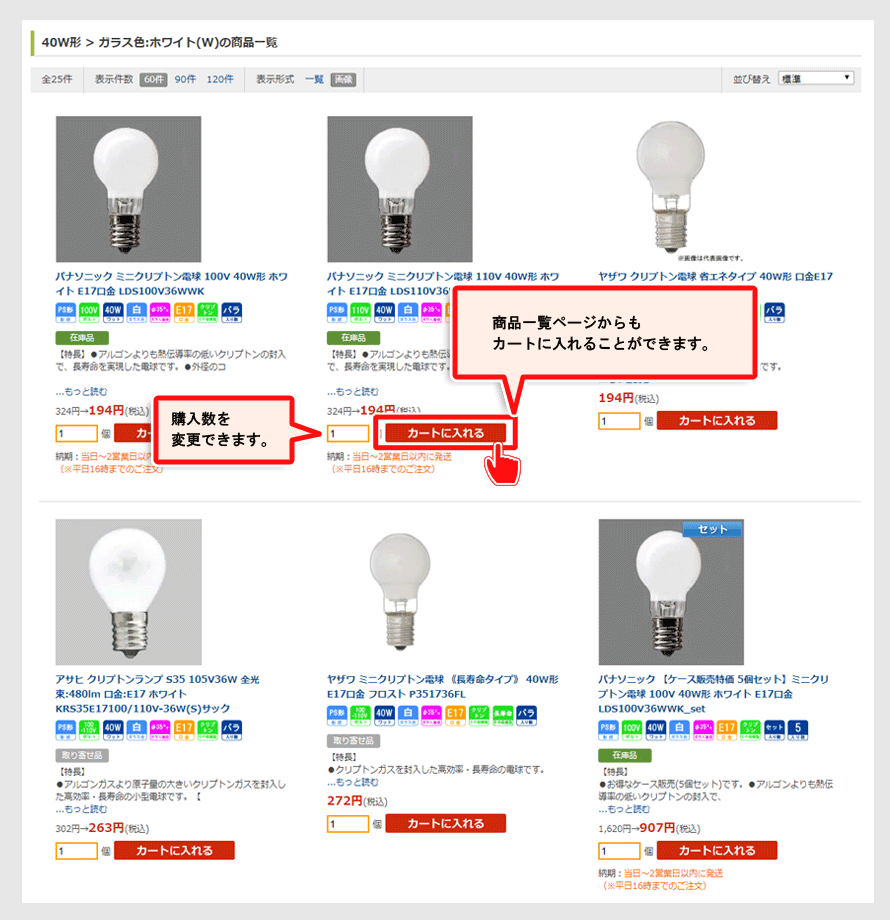
Task: Add Panasonic 5個セット to cart
Action: (717, 851)
